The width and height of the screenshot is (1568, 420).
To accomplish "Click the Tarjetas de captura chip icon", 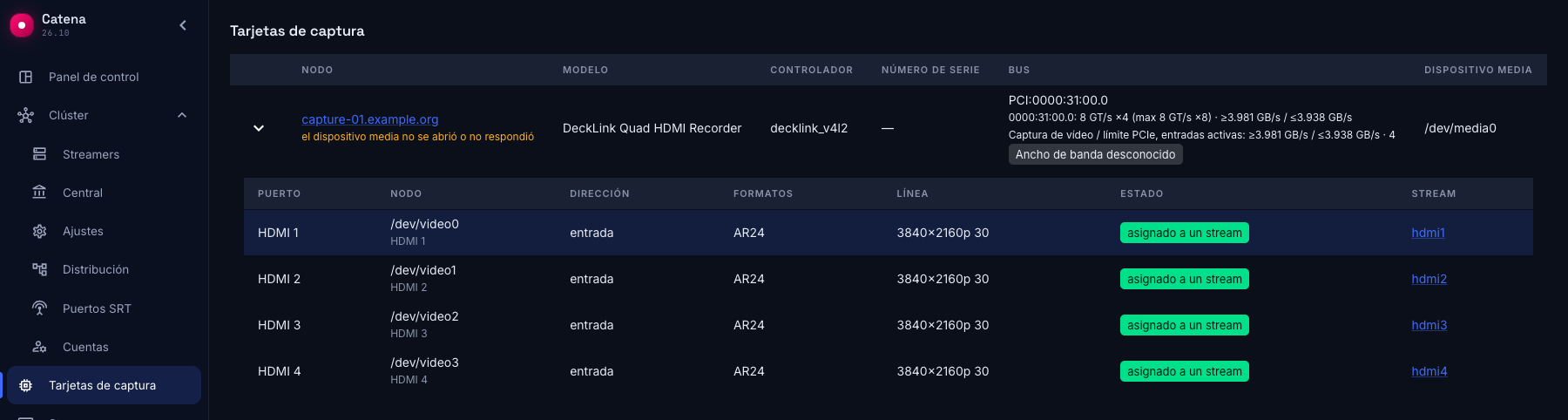I will point(26,385).
